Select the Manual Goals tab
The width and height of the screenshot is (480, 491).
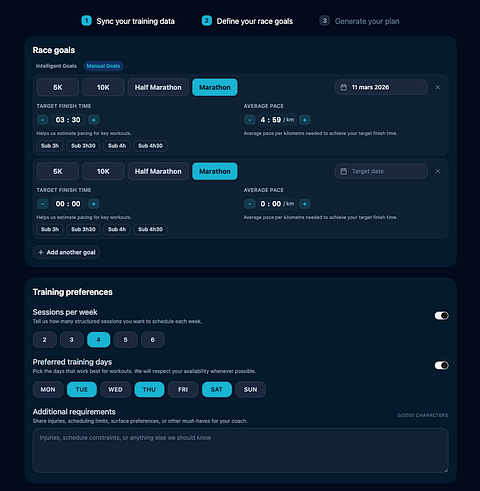click(x=103, y=66)
